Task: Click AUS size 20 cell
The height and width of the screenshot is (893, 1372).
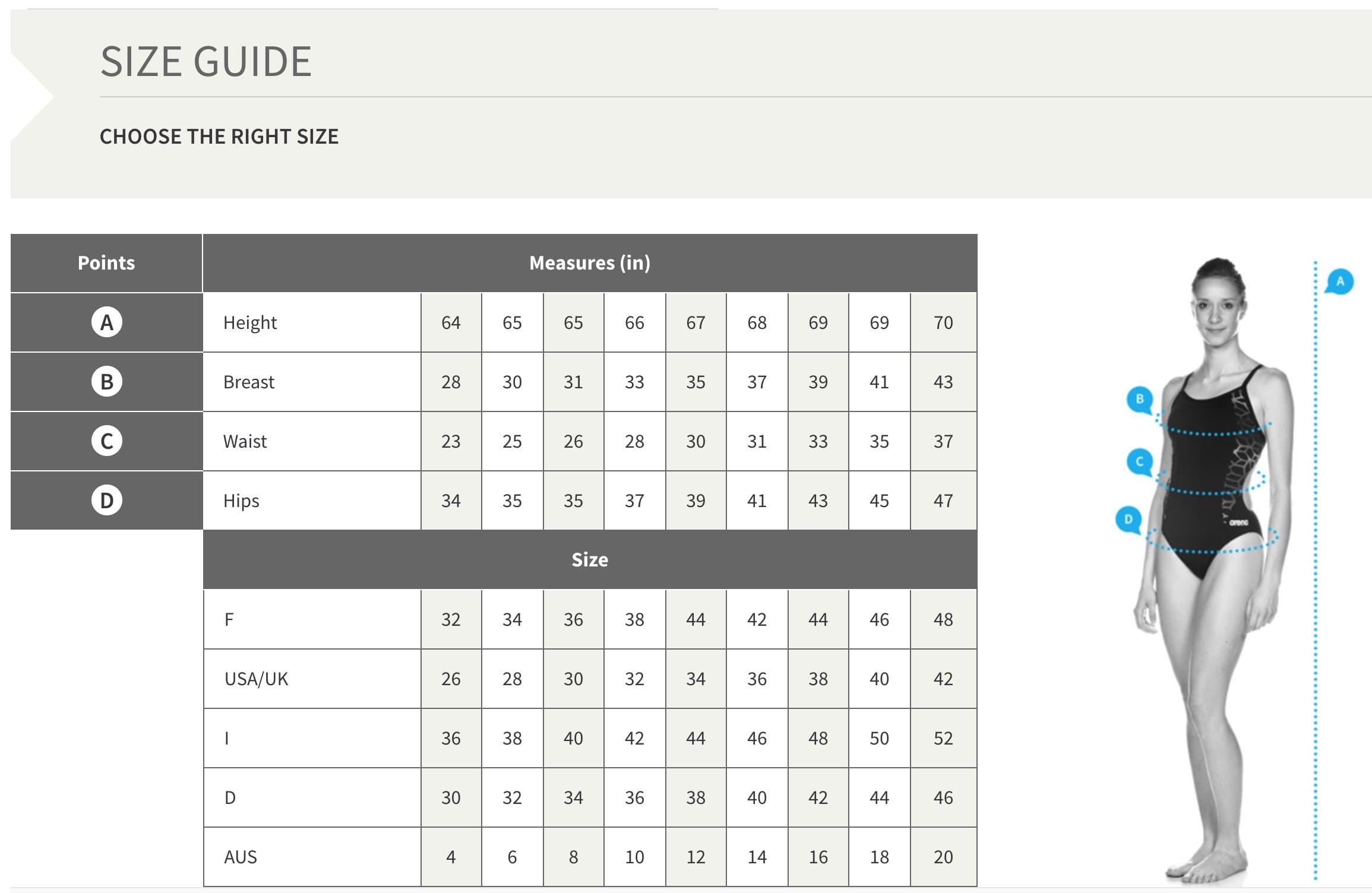Action: pyautogui.click(x=943, y=857)
